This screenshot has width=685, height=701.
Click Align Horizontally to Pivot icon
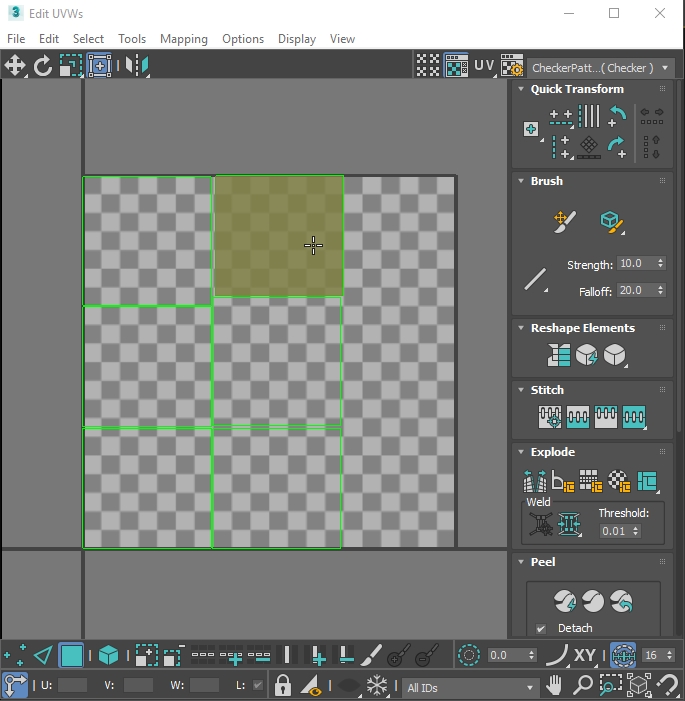561,118
